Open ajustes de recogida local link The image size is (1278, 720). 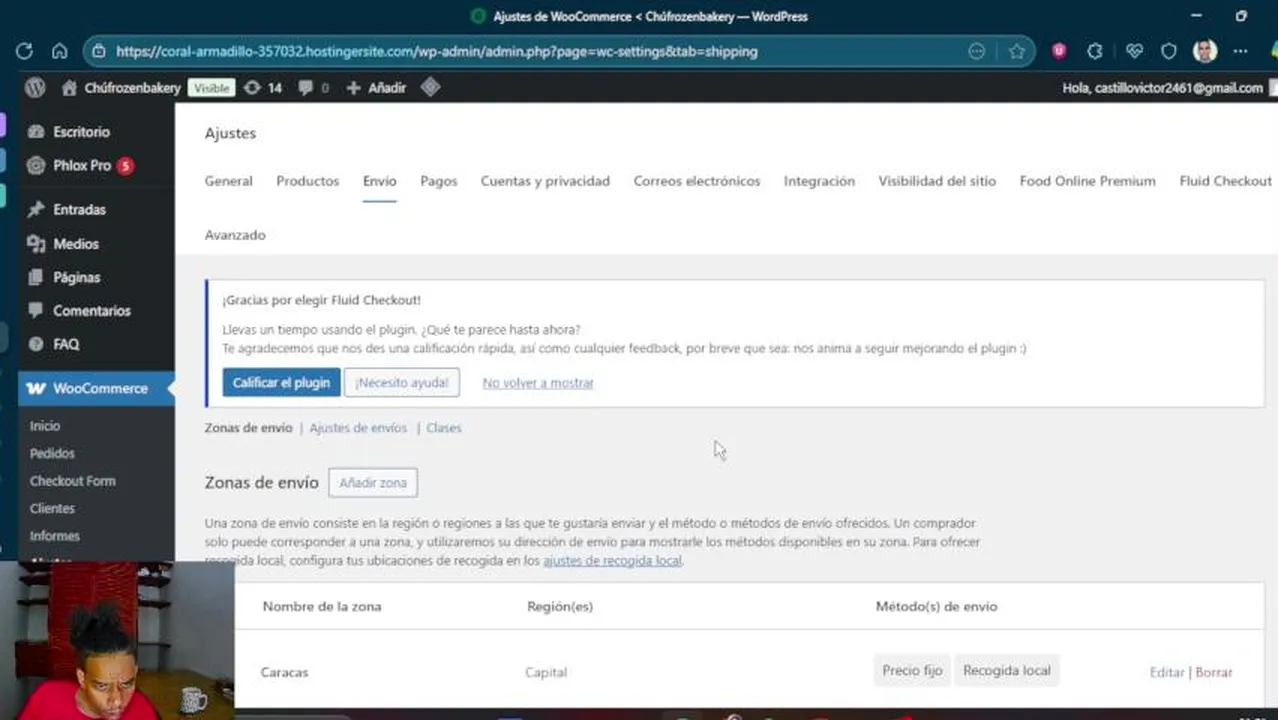click(612, 561)
